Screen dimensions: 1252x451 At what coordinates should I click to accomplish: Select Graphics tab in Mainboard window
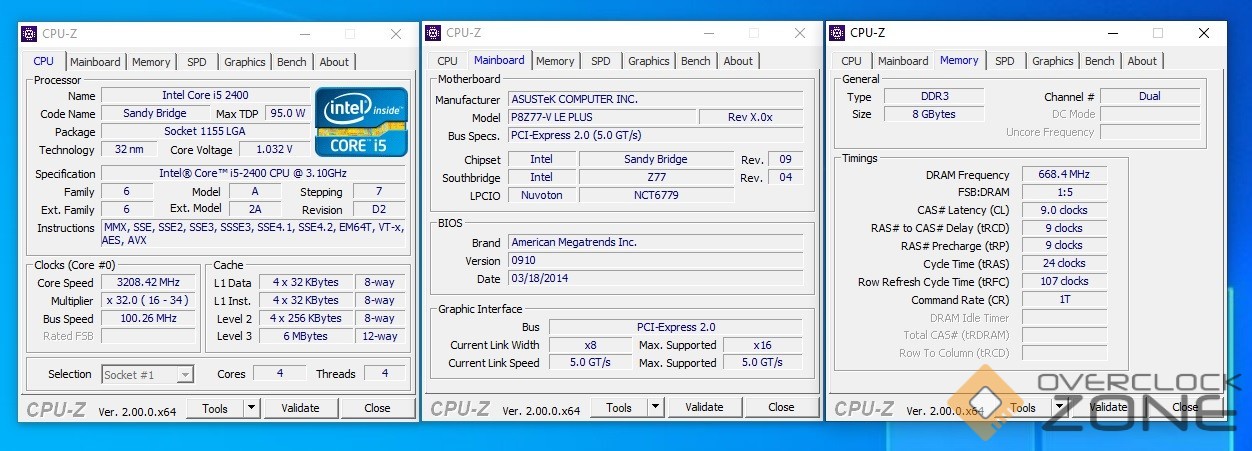[x=648, y=61]
